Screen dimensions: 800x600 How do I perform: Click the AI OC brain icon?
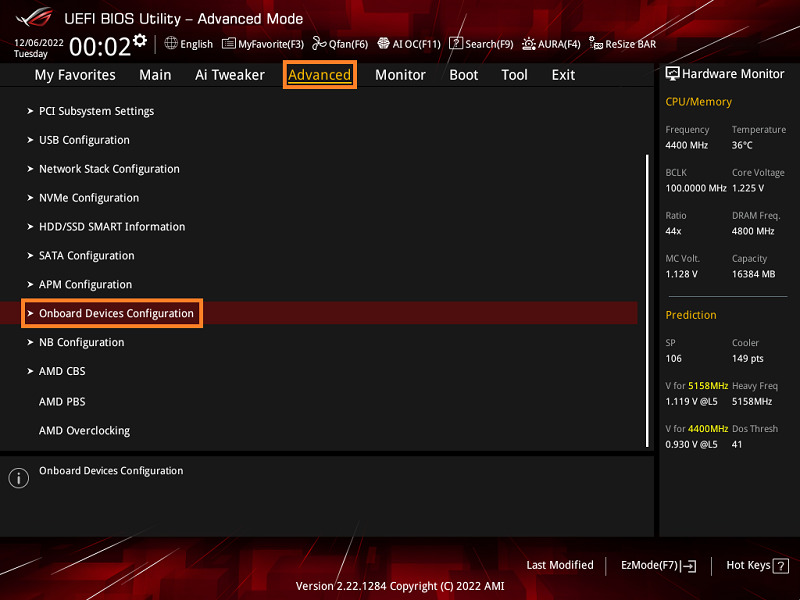click(383, 43)
